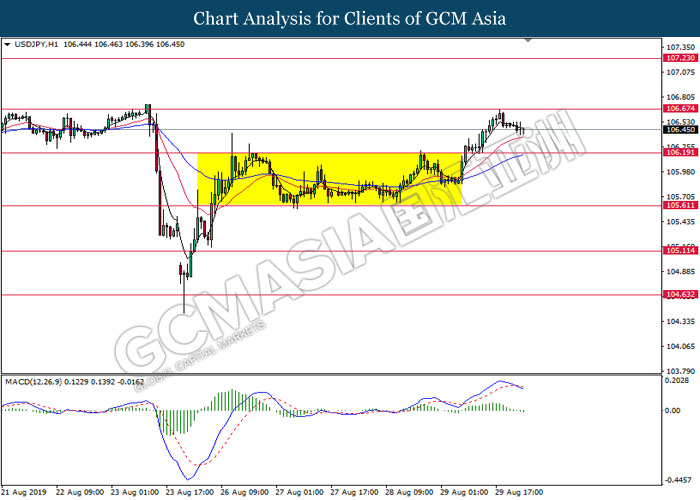Select the 107.230 red price label
The width and height of the screenshot is (700, 500).
[x=680, y=58]
